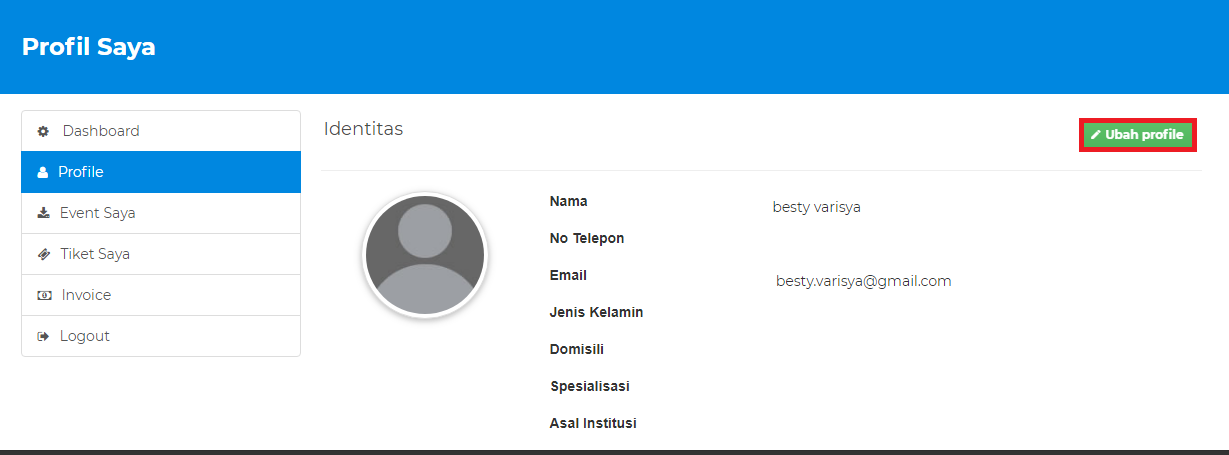1229x455 pixels.
Task: Click the Asal Institusi field label
Action: (593, 423)
